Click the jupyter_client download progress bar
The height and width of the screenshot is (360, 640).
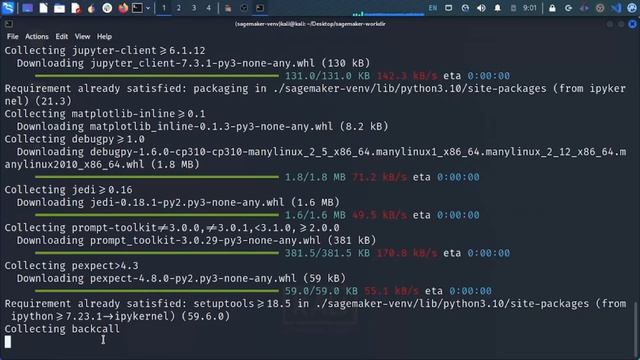(157, 76)
